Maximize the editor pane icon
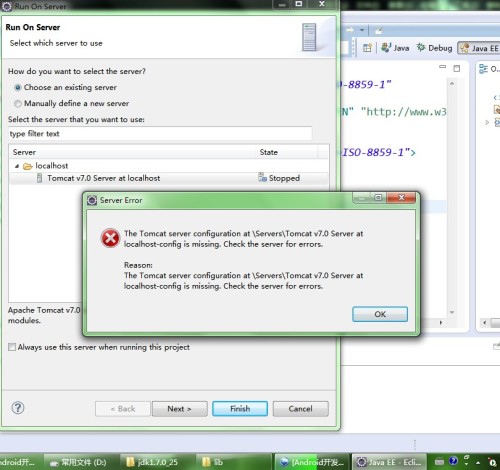This screenshot has width=500, height=470. tap(457, 68)
